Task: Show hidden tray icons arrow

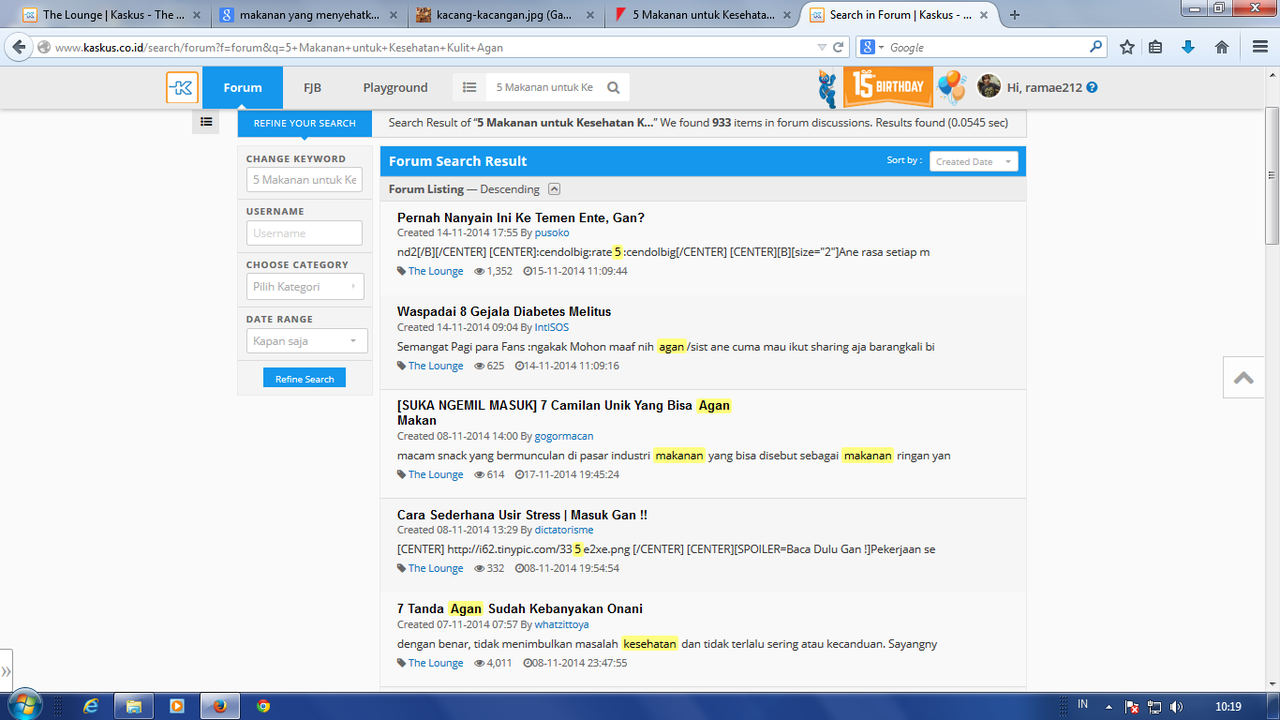Action: click(1110, 706)
